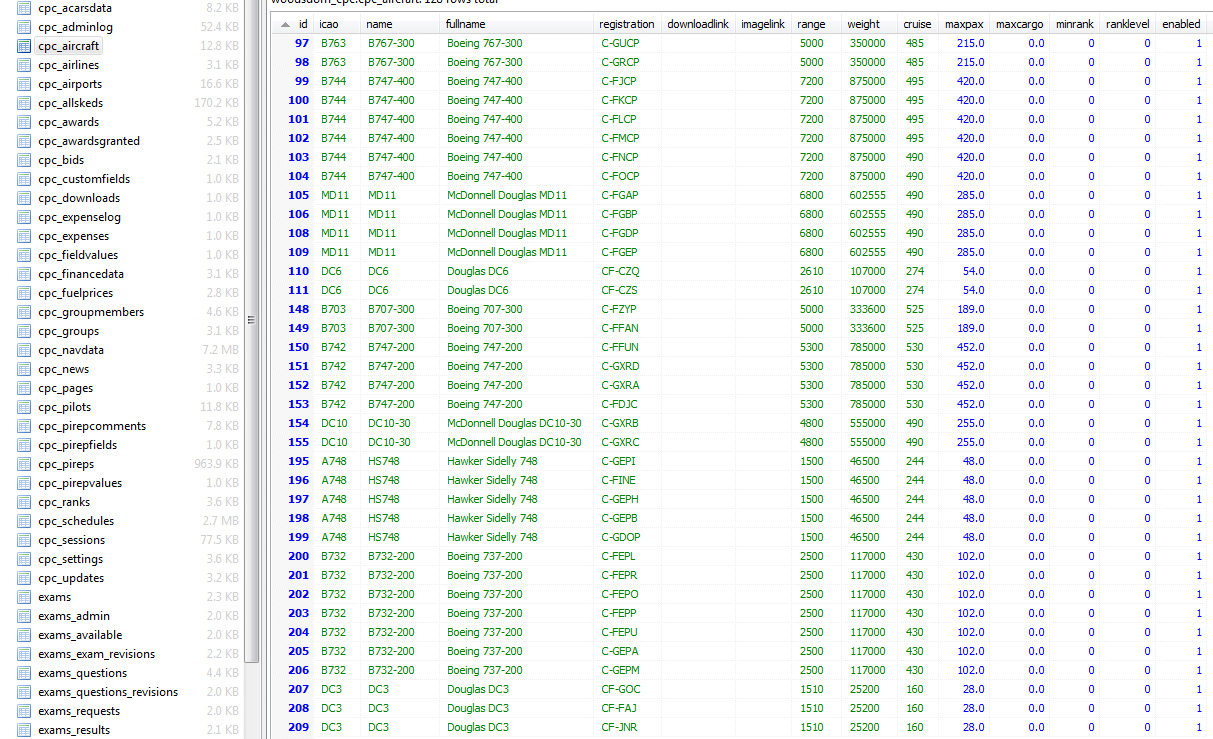Select the table icon for cpc_airports

click(x=25, y=84)
